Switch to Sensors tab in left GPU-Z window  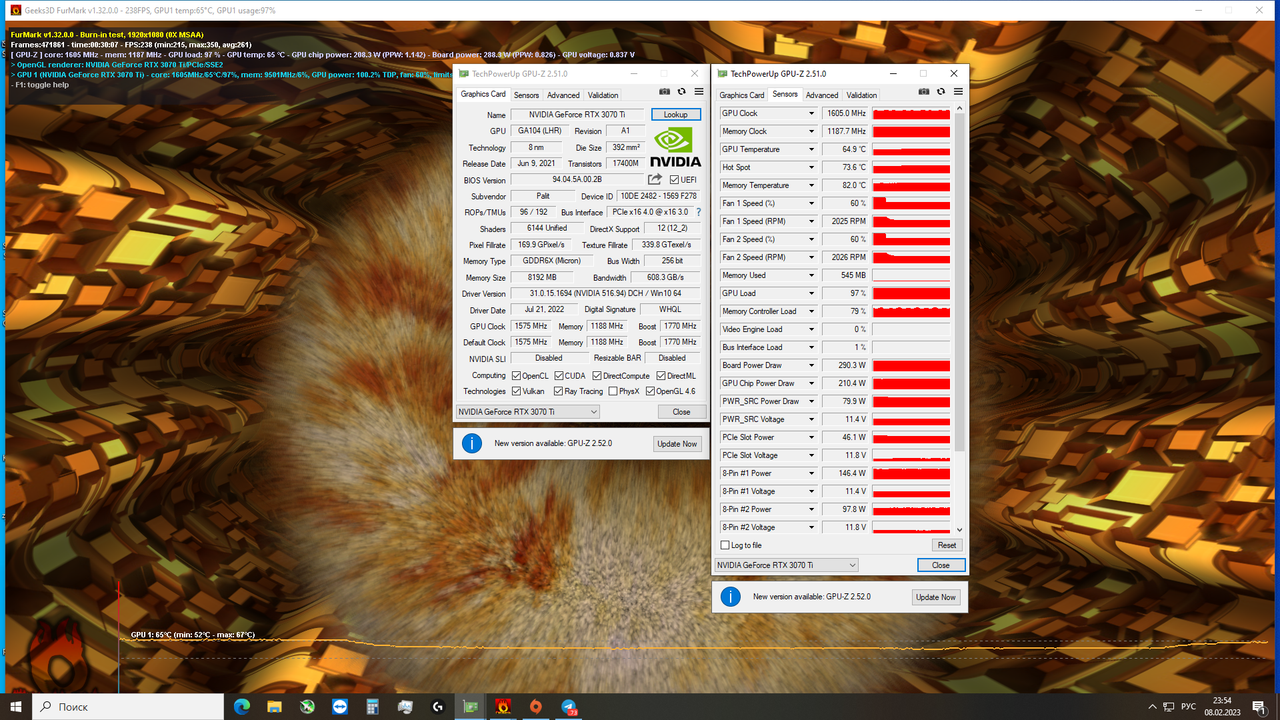coord(526,95)
